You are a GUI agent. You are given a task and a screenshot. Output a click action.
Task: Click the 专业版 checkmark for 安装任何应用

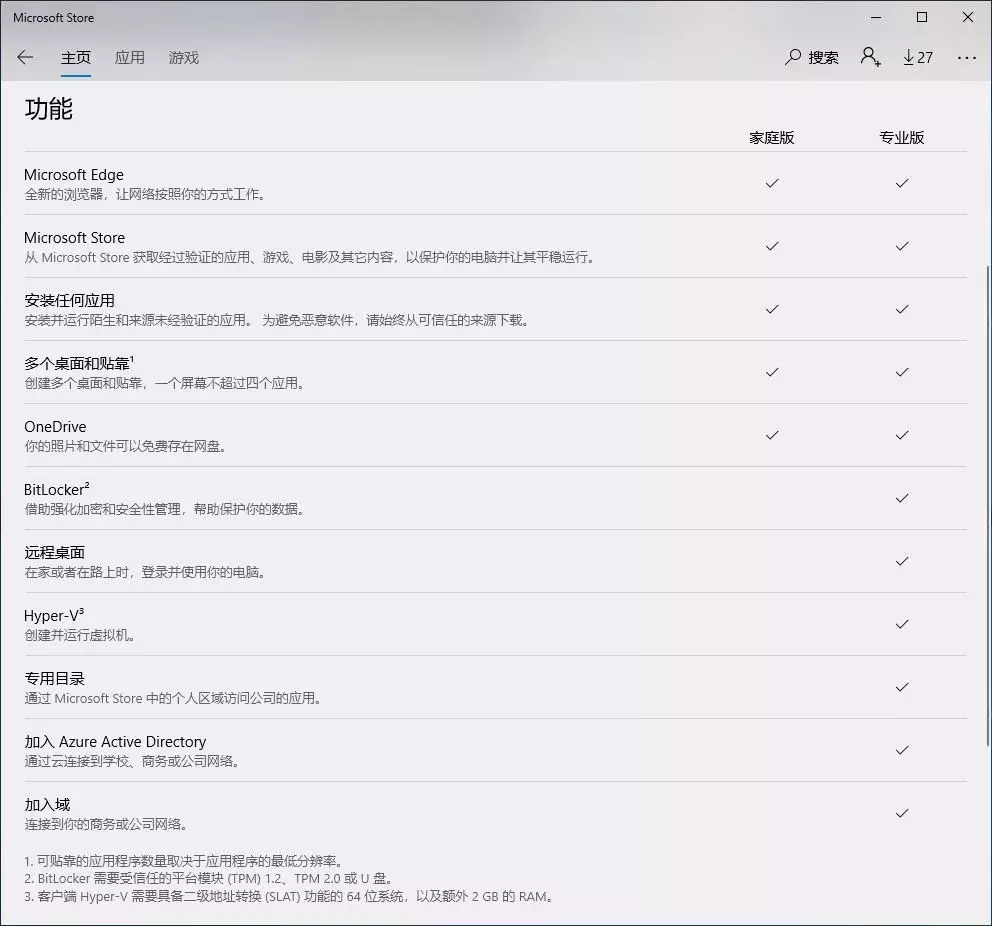[902, 309]
